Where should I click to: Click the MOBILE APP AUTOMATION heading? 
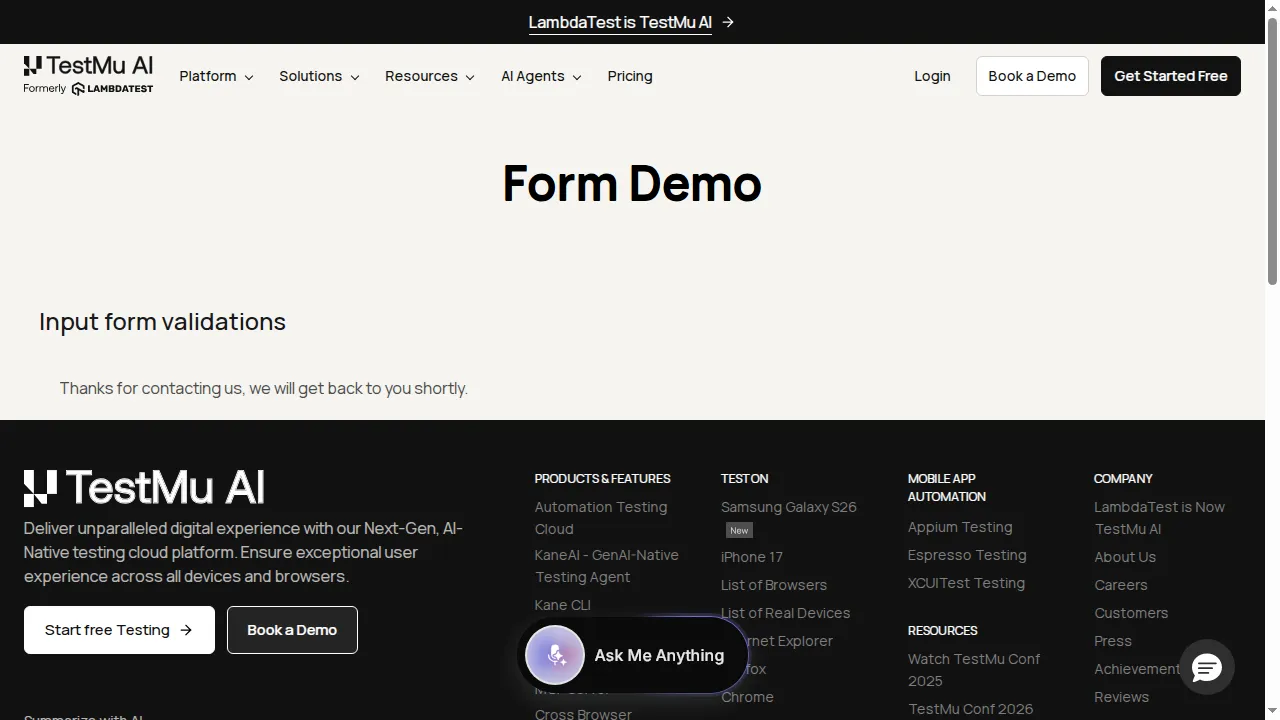coord(947,487)
